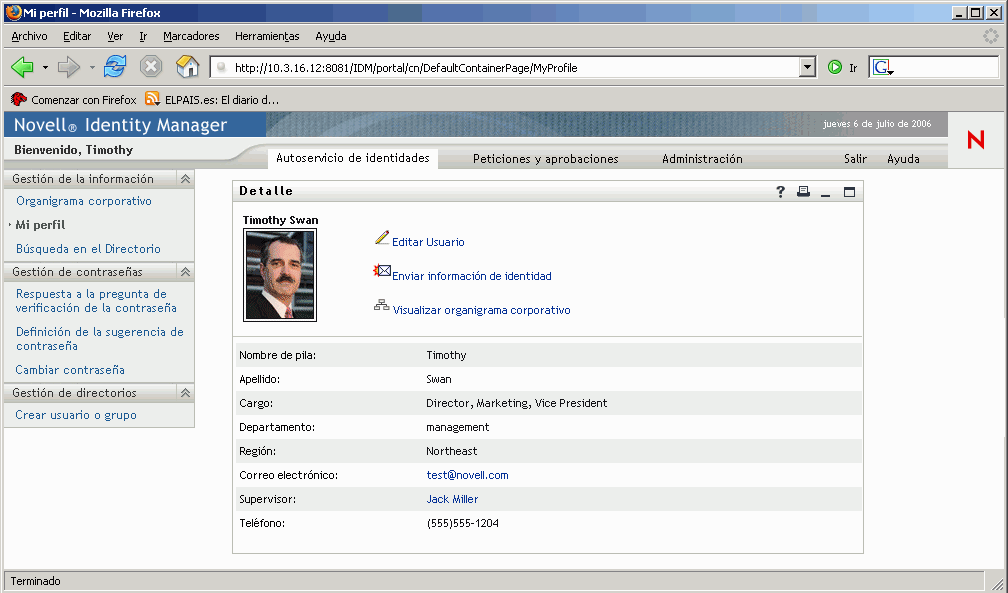Open the URL address bar dropdown
The width and height of the screenshot is (1008, 593).
[808, 68]
